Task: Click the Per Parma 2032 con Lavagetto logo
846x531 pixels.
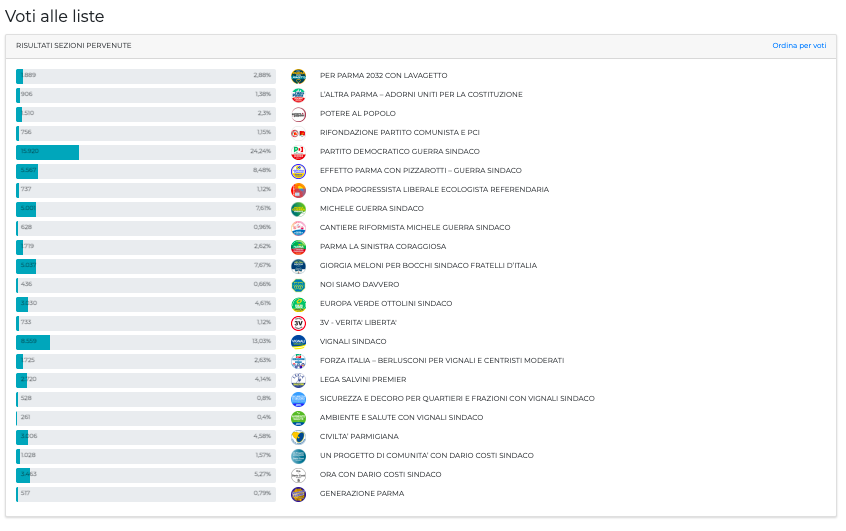Action: click(x=297, y=76)
